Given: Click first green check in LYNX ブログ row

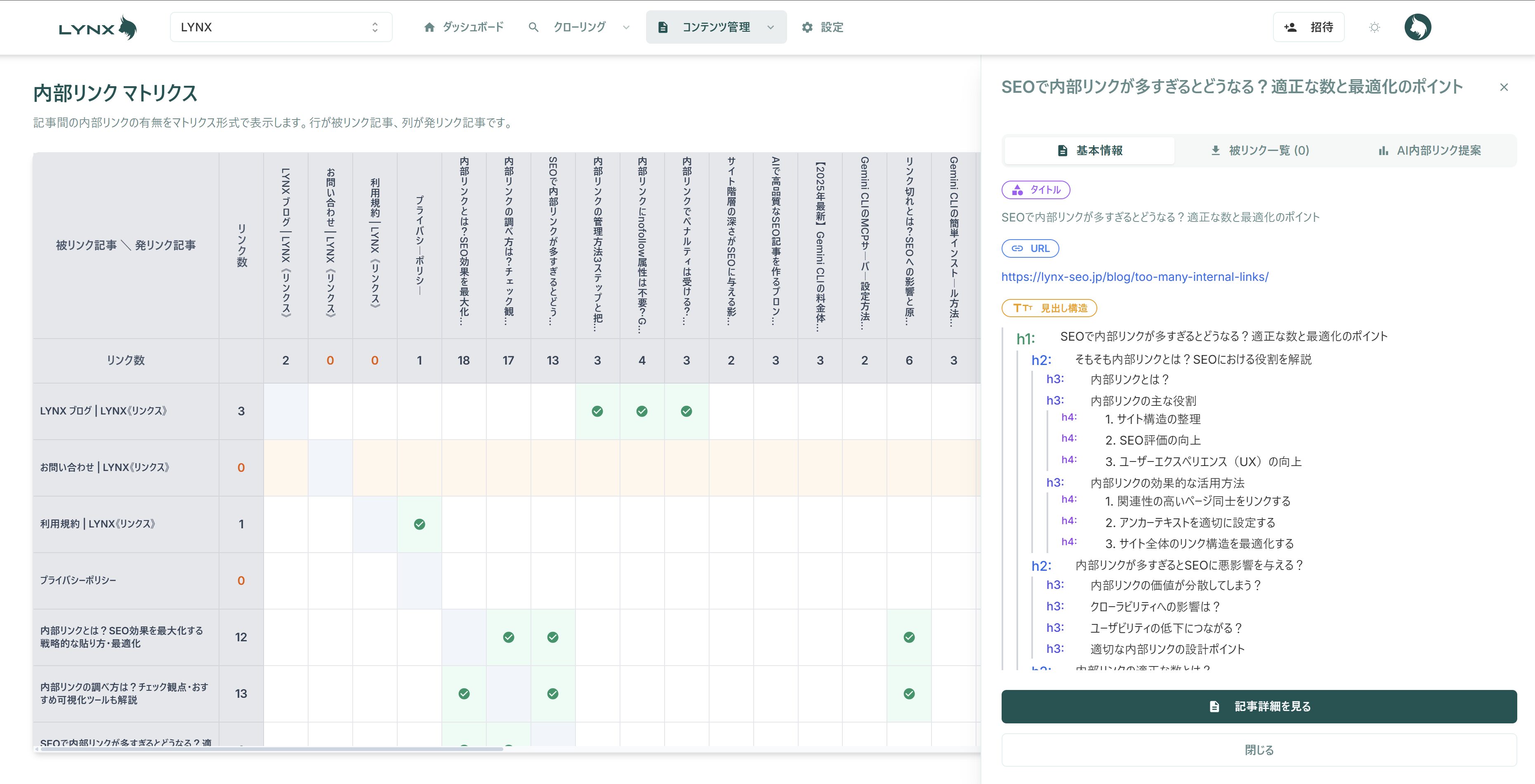Looking at the screenshot, I should pos(597,411).
